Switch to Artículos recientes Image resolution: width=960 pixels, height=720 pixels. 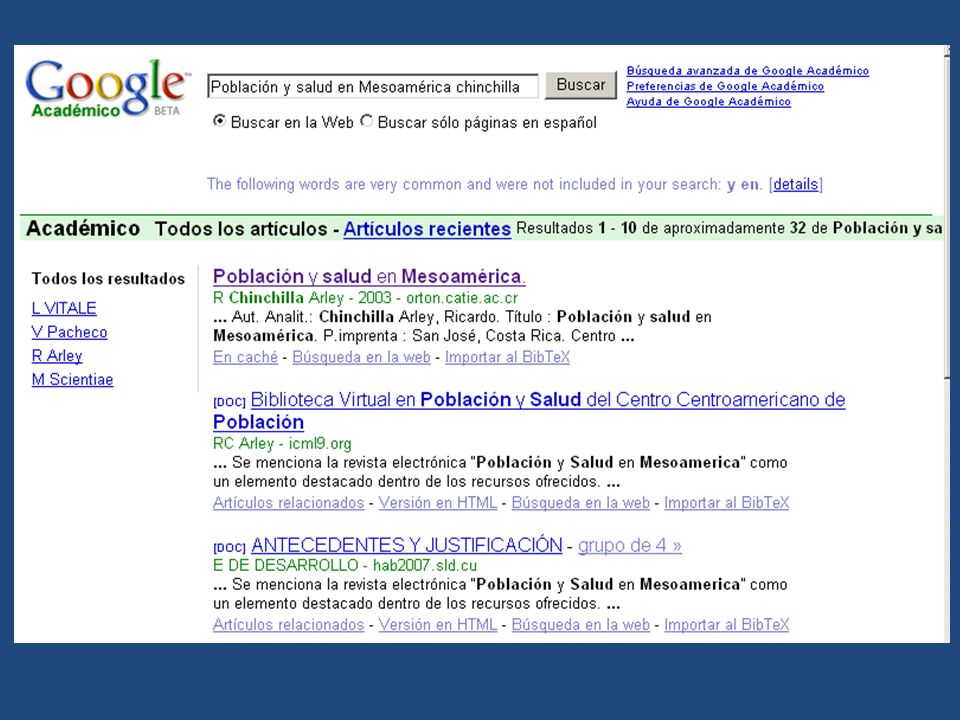click(427, 228)
